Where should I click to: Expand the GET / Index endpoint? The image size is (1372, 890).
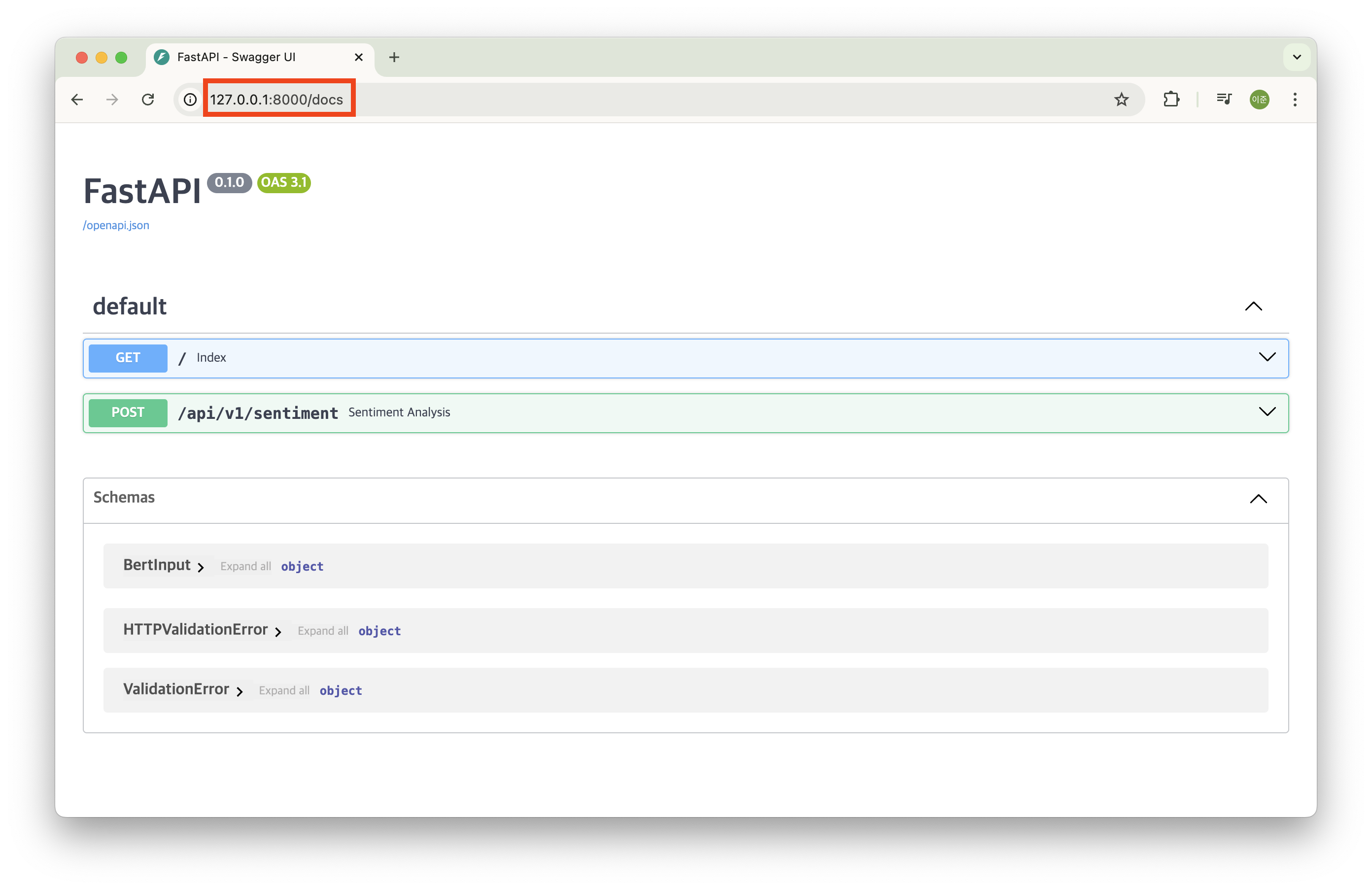(x=1267, y=357)
